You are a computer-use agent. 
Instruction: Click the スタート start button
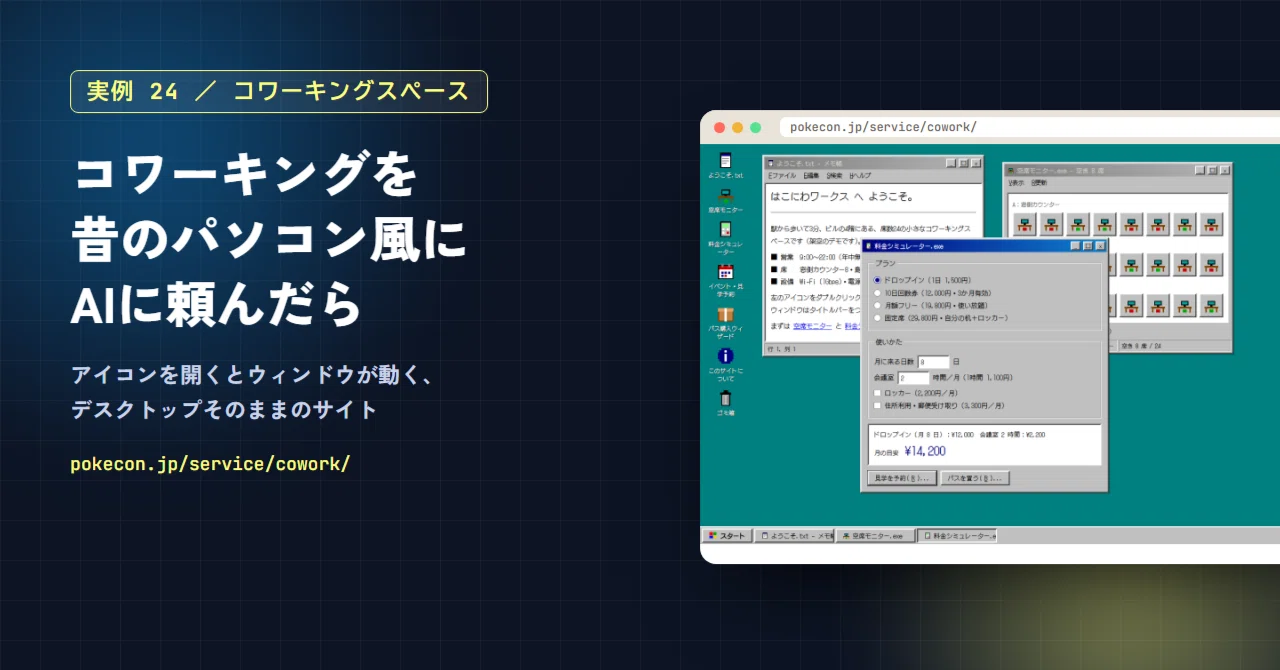click(x=727, y=536)
